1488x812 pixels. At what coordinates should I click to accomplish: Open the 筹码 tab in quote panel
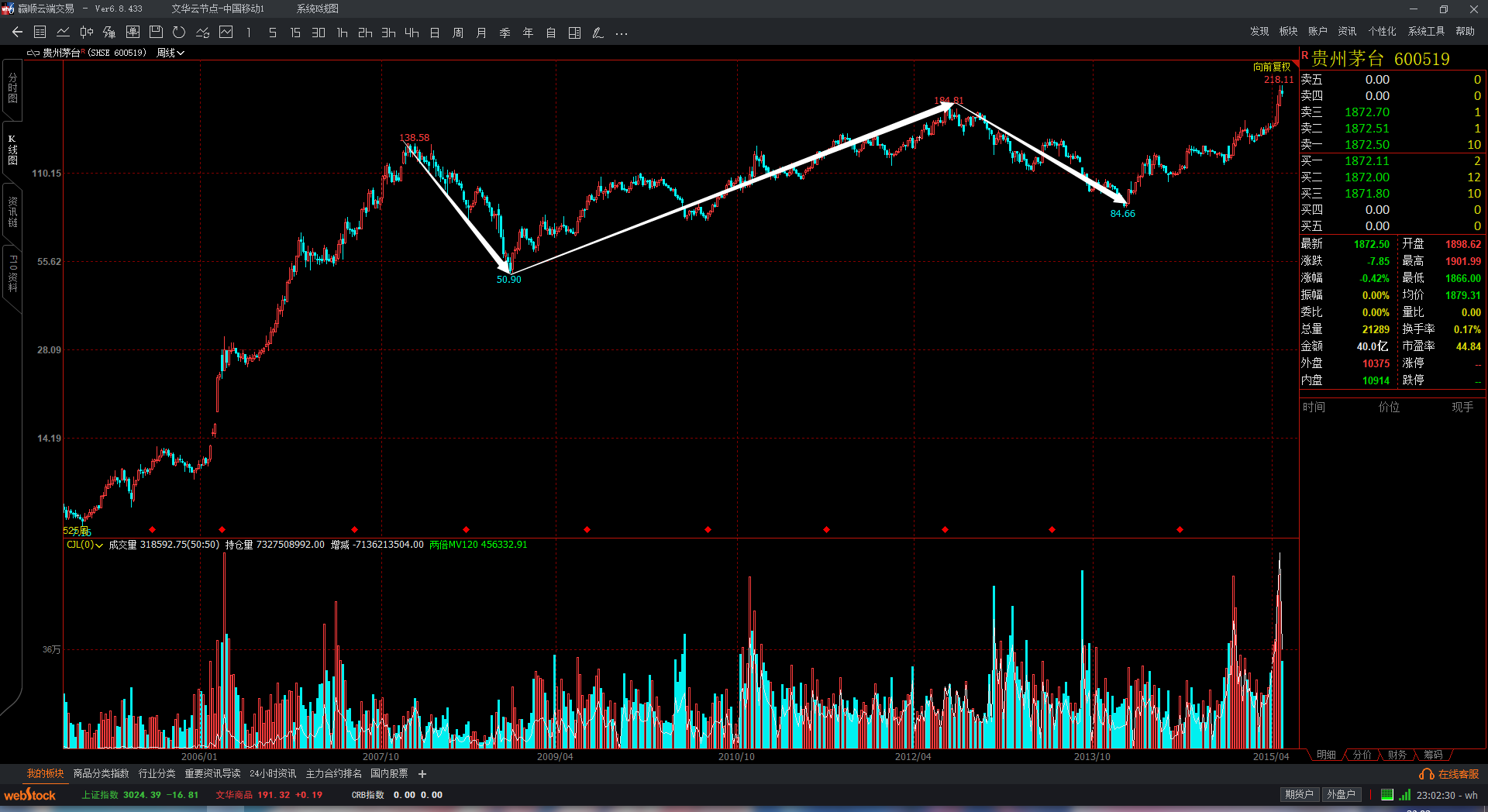[1433, 755]
